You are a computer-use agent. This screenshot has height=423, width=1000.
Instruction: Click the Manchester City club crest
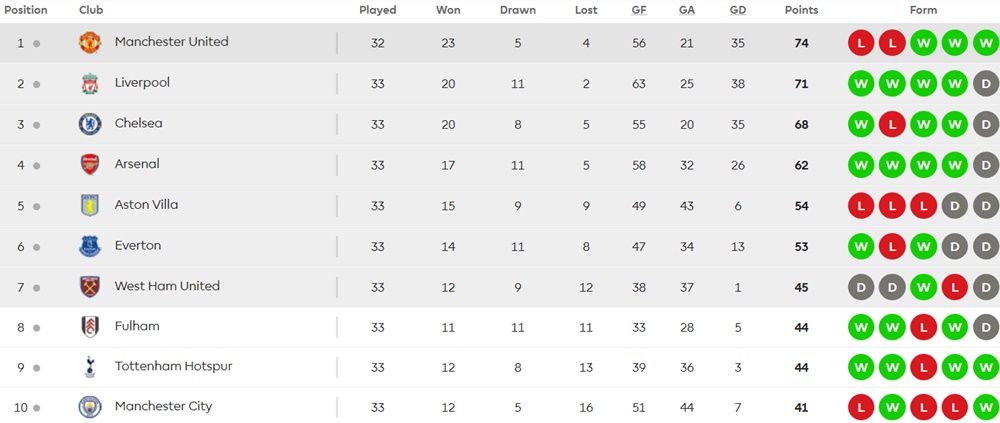(x=90, y=407)
